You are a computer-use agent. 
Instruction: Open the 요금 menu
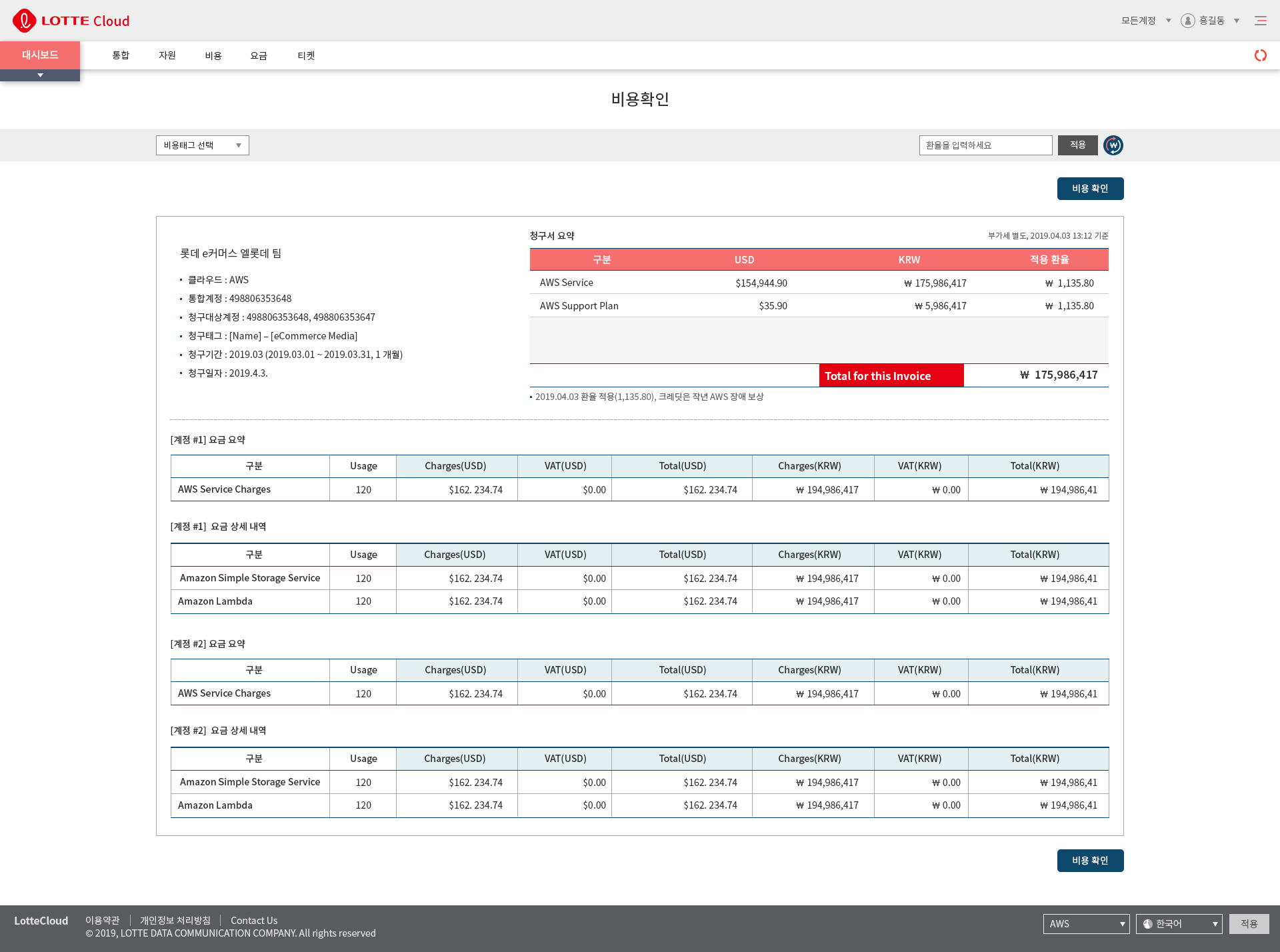(259, 55)
